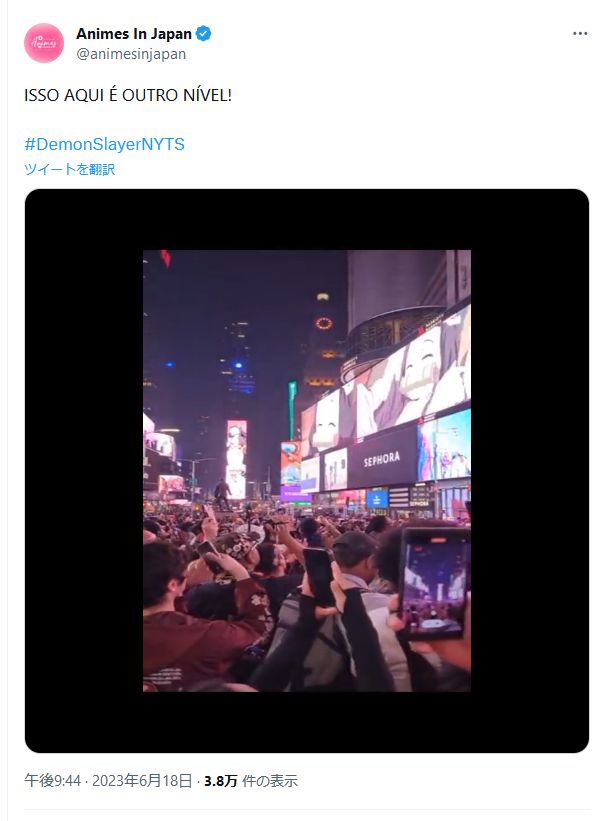Screen dimensions: 600x821
Task: Click the 2023年6月18日 post date
Action: coord(142,781)
